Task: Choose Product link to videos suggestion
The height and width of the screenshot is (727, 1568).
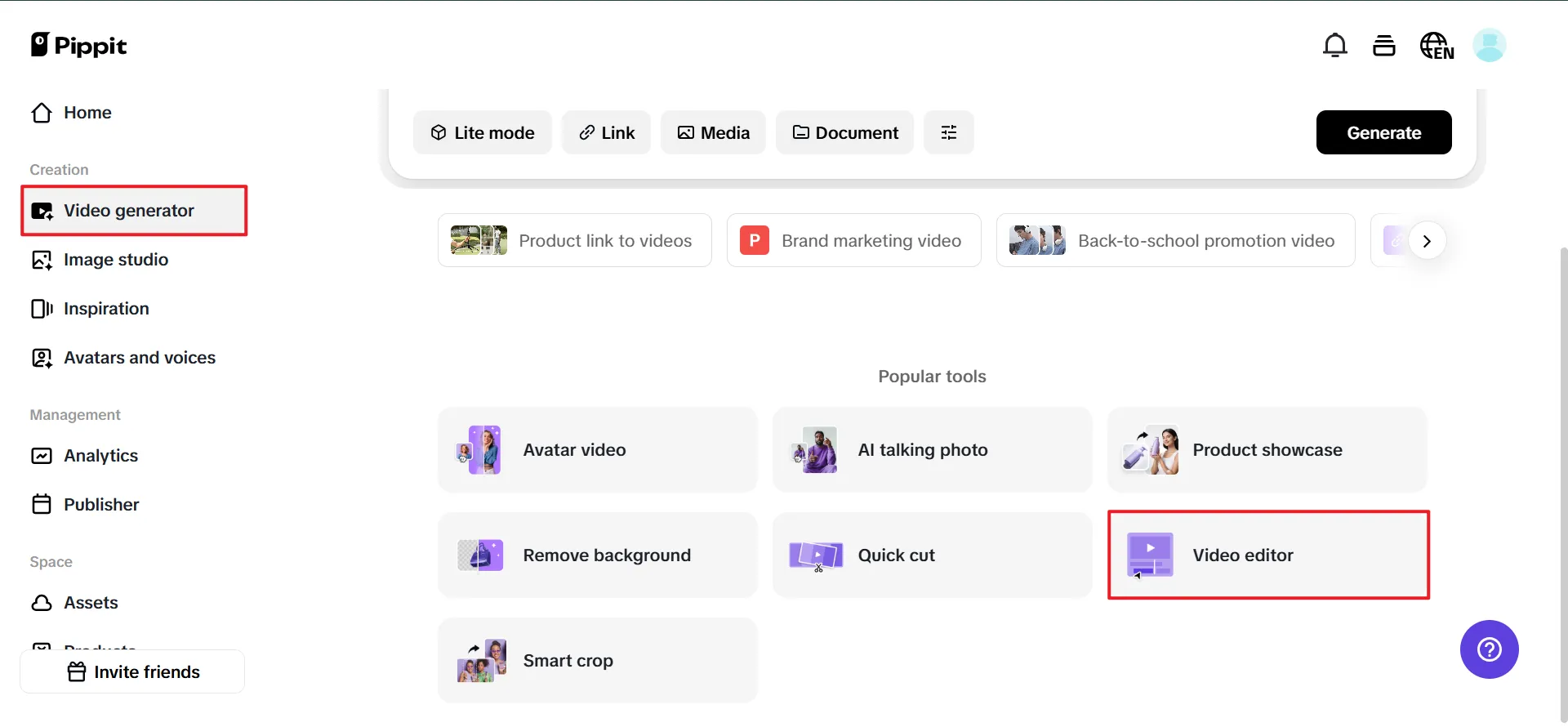Action: [x=574, y=241]
